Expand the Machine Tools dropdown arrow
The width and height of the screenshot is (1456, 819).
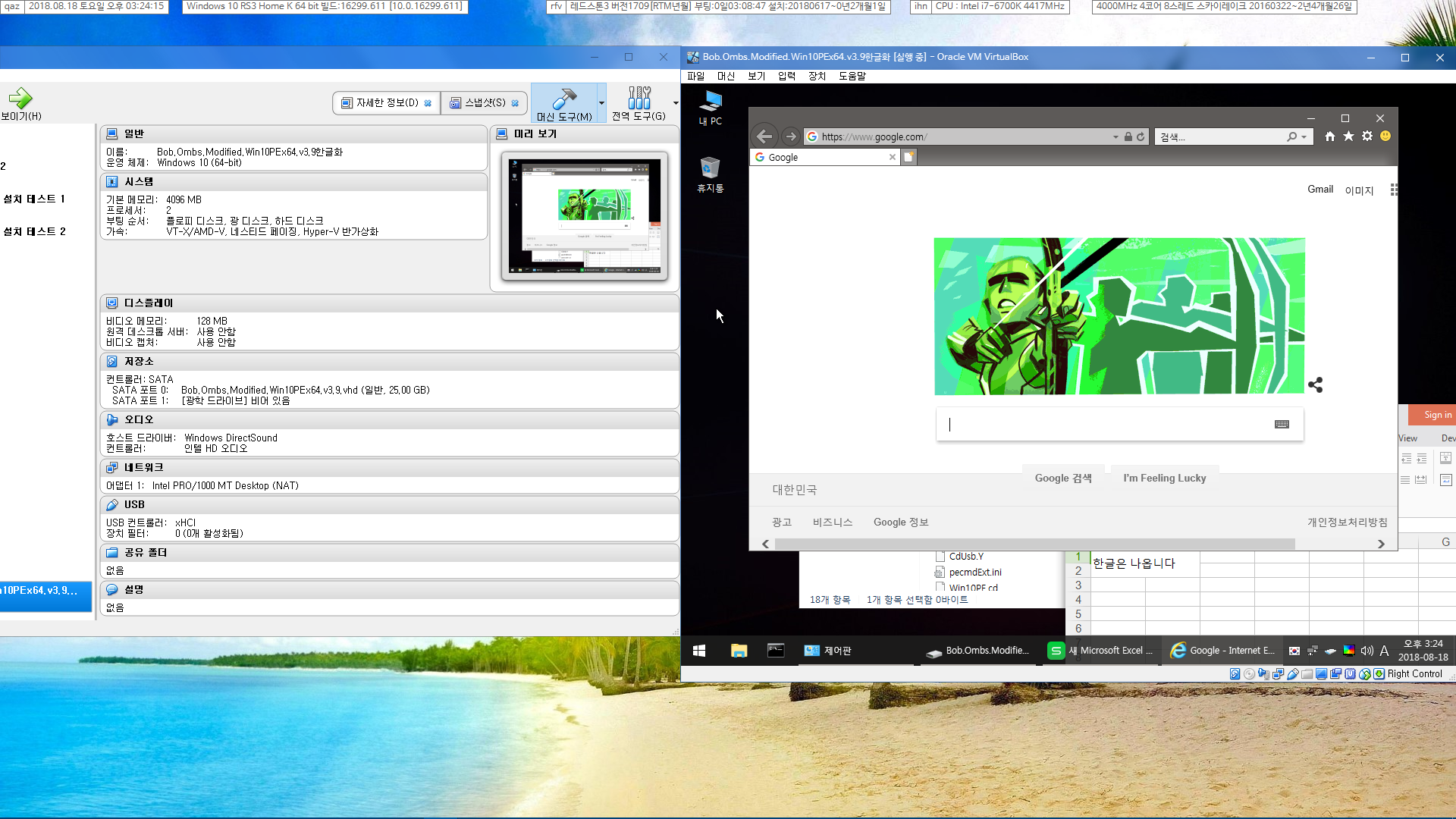[601, 103]
